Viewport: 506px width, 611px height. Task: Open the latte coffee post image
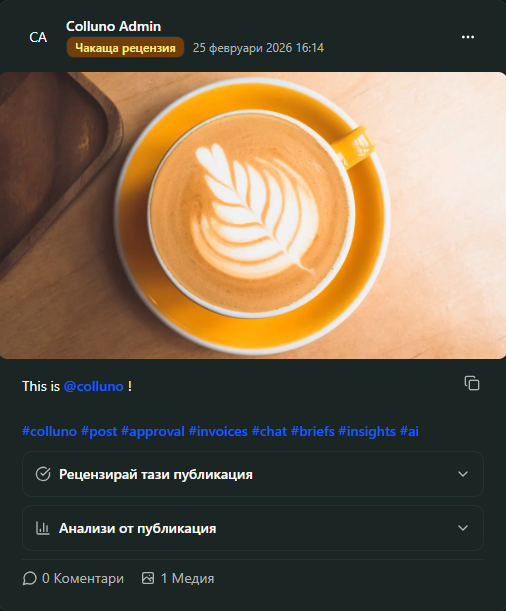pyautogui.click(x=253, y=215)
